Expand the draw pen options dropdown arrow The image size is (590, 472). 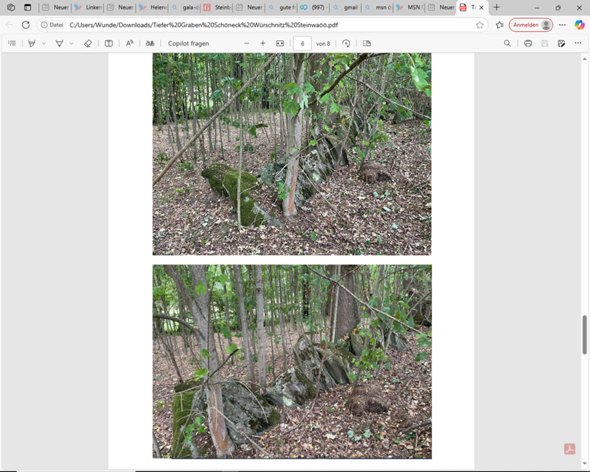coord(71,43)
